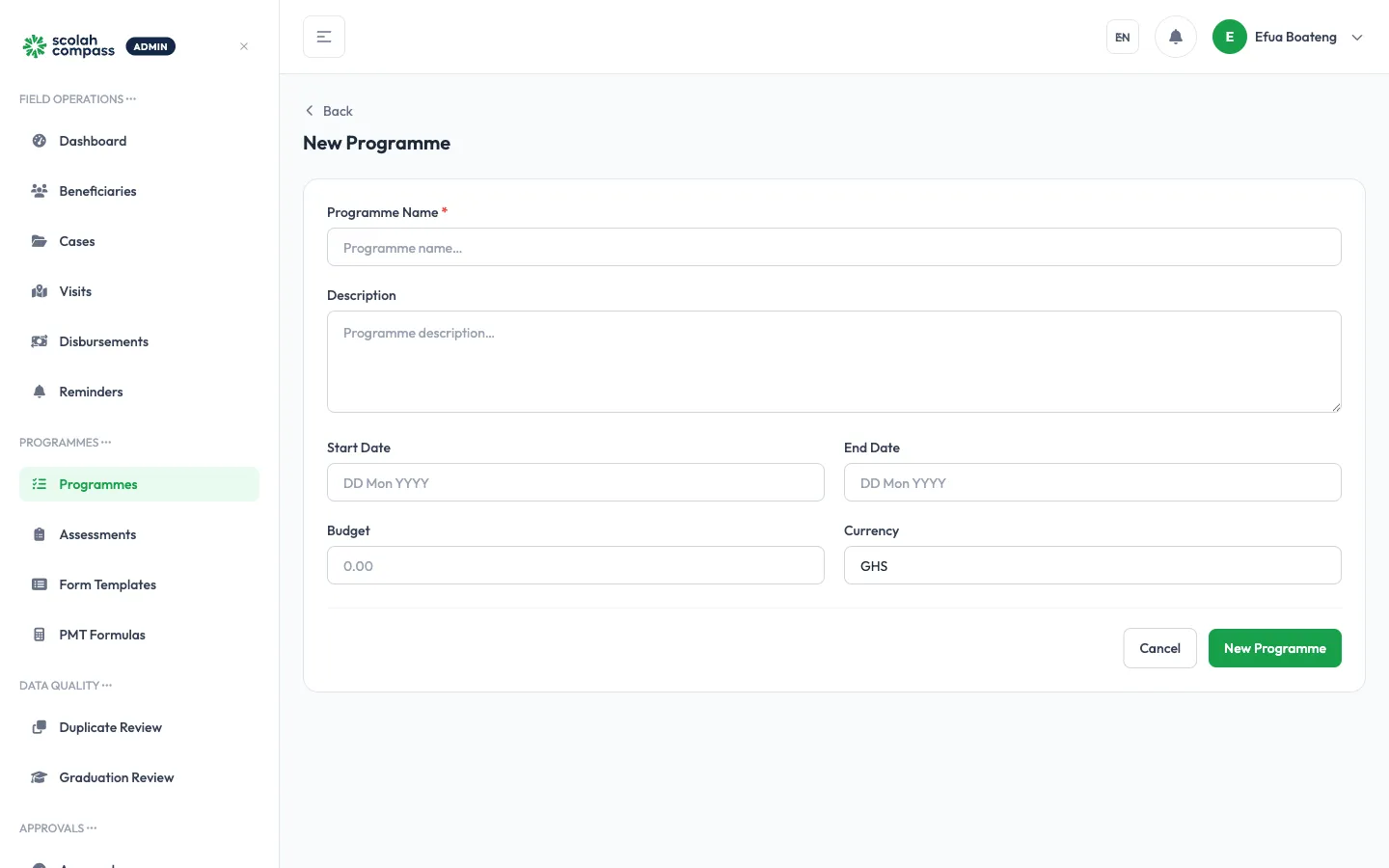Toggle sidebar with hamburger menu button
This screenshot has height=868, width=1389.
[x=324, y=37]
